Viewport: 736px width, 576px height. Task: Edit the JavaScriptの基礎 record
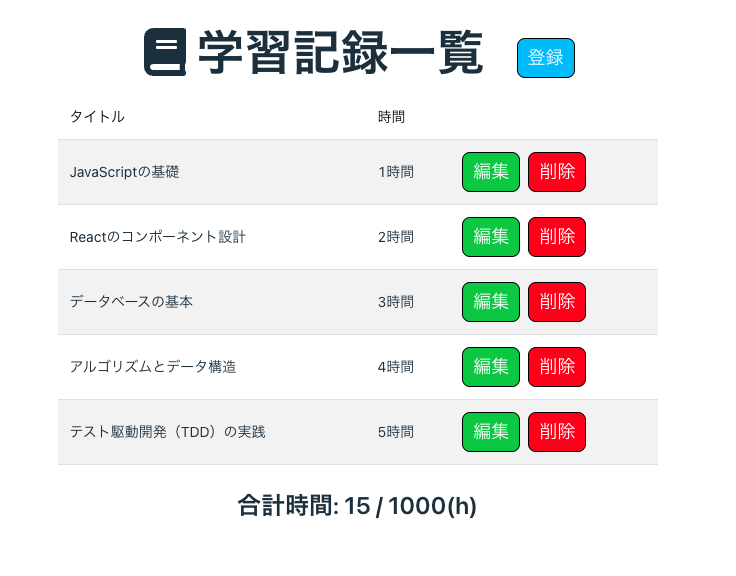tap(491, 172)
